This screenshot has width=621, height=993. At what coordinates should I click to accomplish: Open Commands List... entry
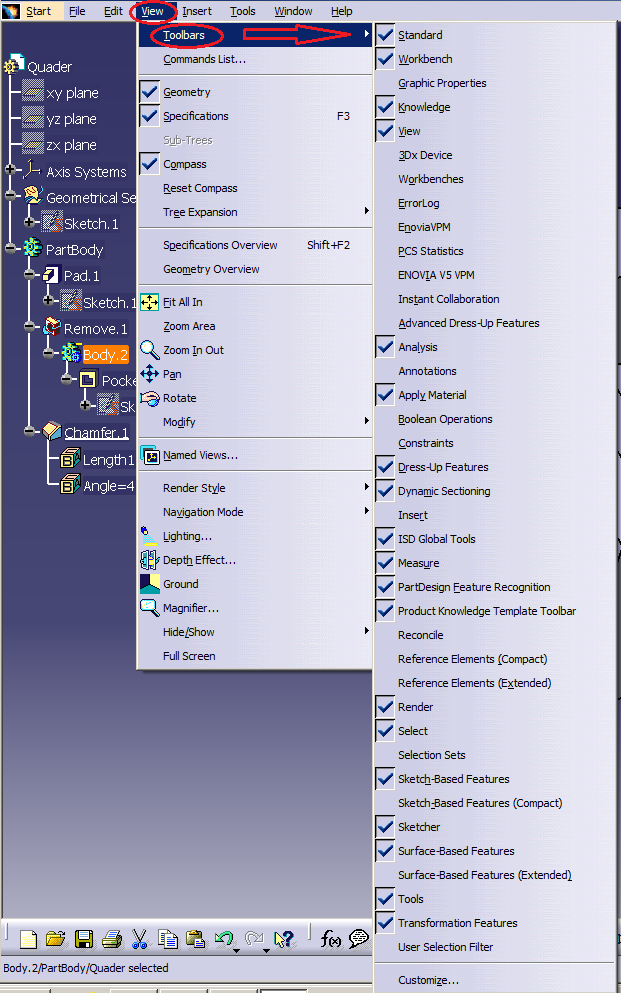[x=204, y=59]
